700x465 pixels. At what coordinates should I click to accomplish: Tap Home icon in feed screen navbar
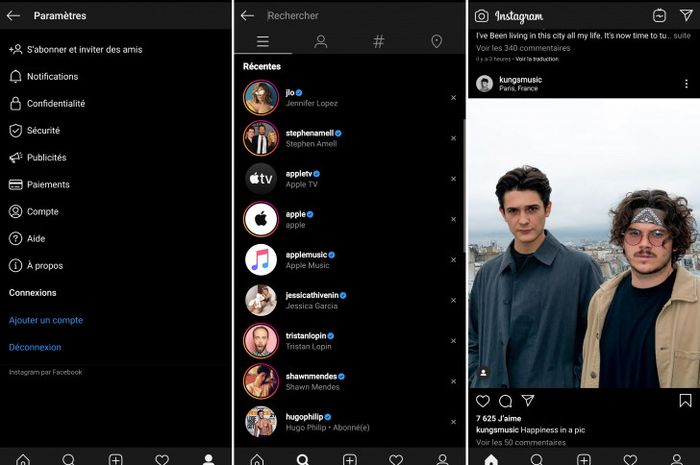pyautogui.click(x=491, y=459)
